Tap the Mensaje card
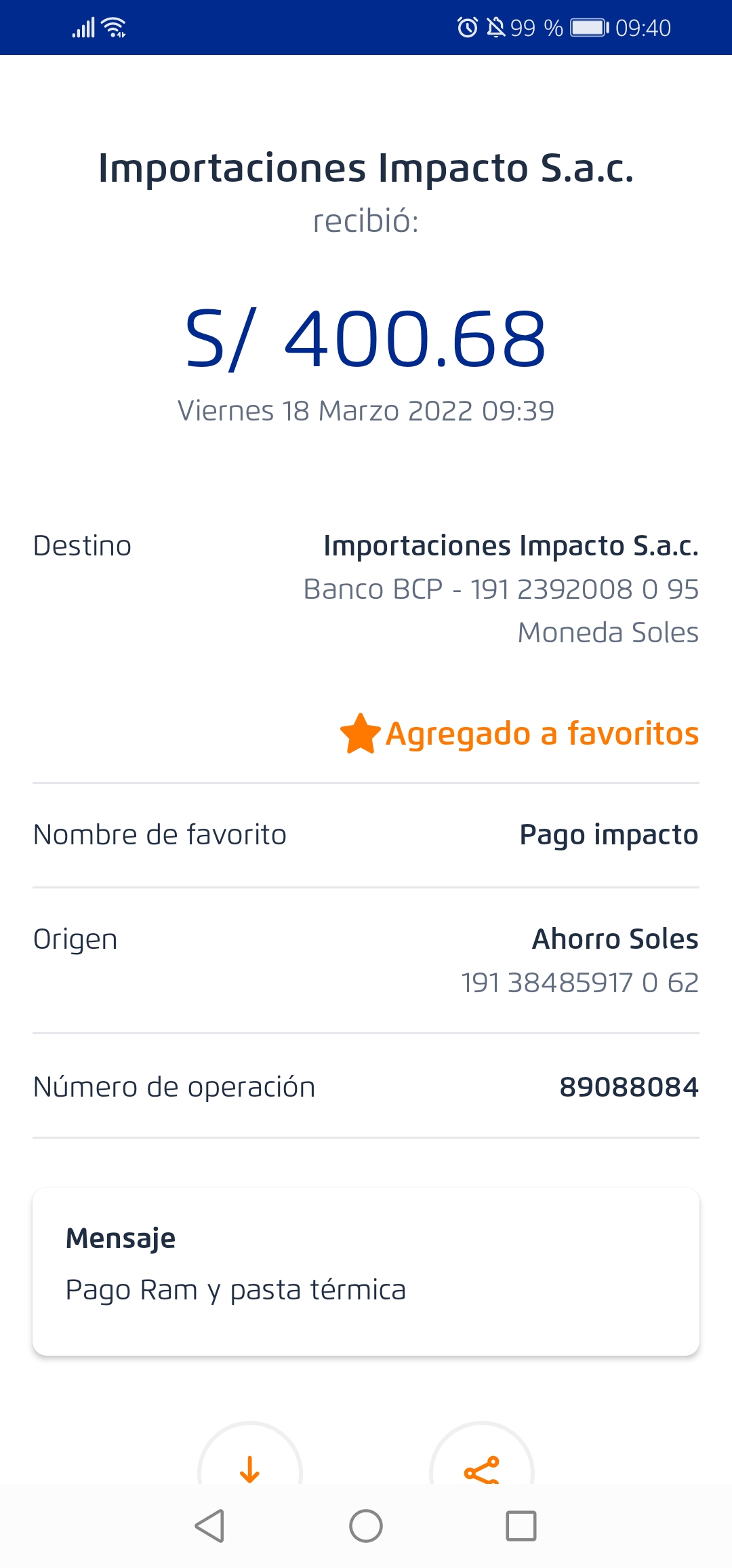This screenshot has width=732, height=1568. click(366, 1271)
